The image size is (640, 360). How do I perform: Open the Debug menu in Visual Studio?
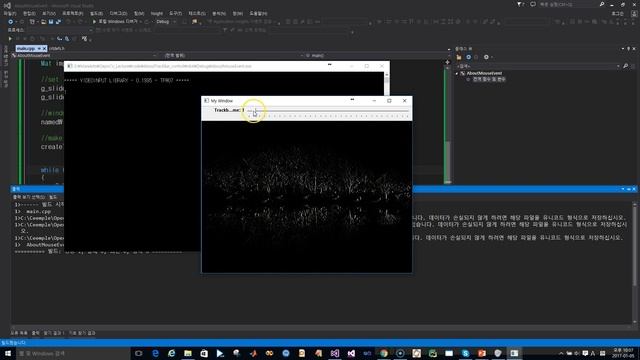click(x=118, y=13)
